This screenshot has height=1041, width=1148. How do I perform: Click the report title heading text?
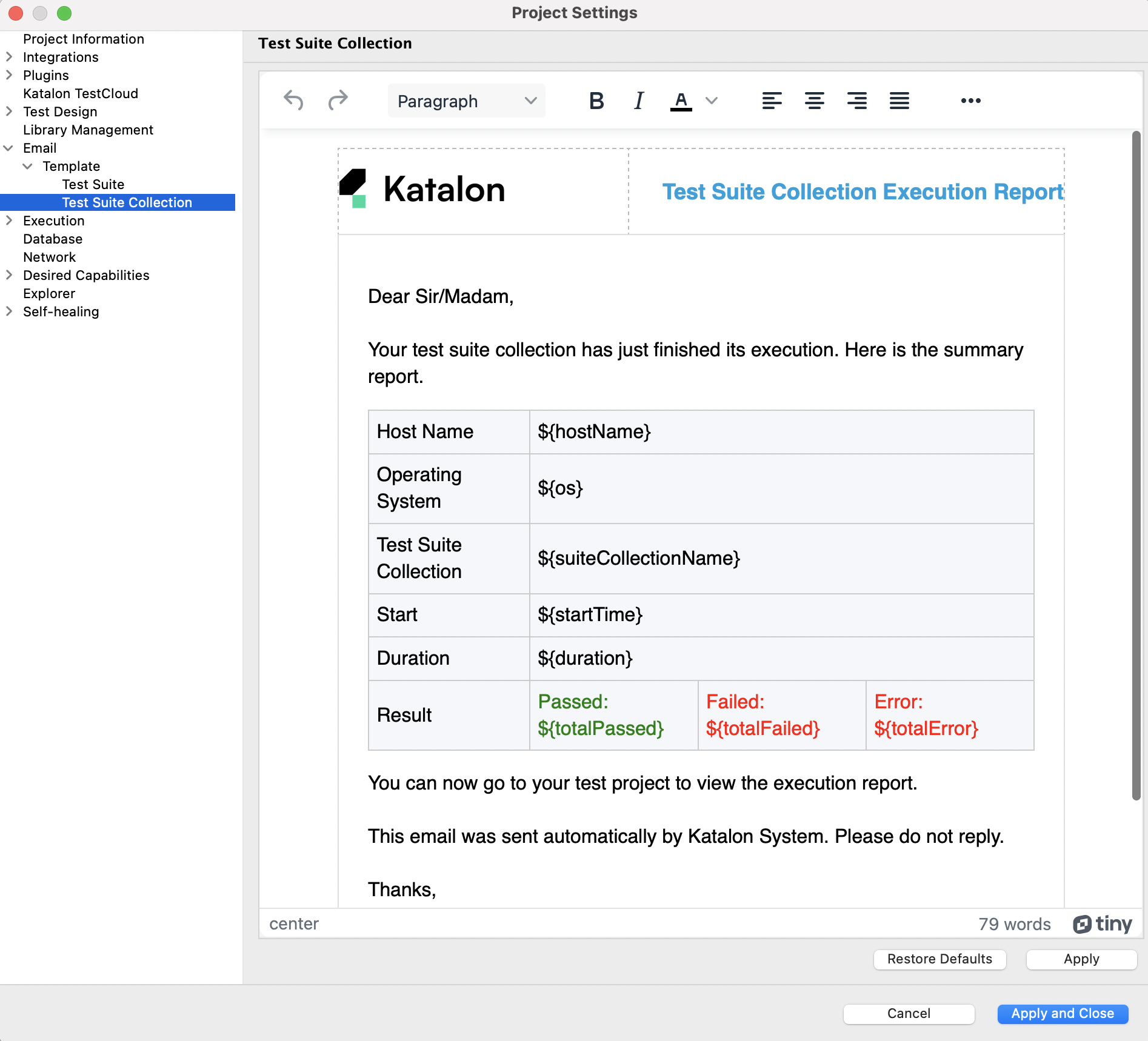pyautogui.click(x=863, y=191)
